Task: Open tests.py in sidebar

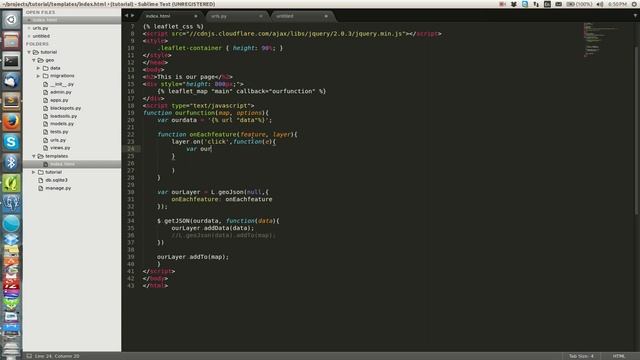Action: pyautogui.click(x=59, y=132)
